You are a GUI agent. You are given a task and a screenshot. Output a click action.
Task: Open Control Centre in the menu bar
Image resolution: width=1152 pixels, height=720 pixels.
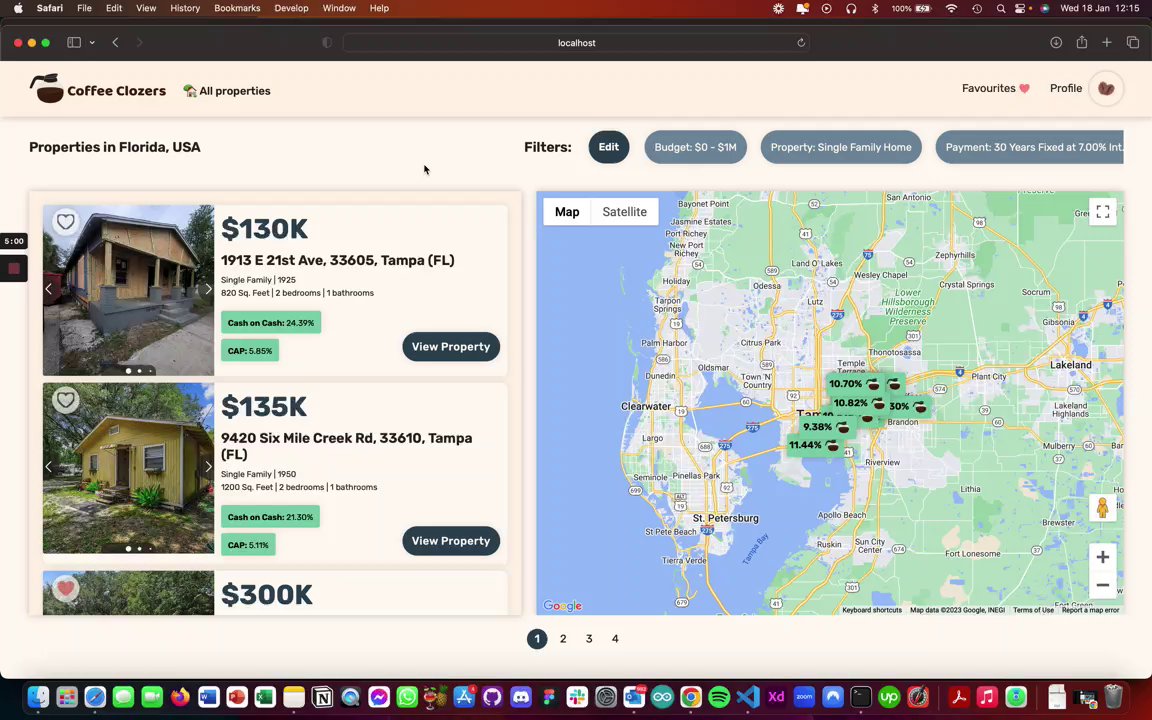pyautogui.click(x=1020, y=8)
